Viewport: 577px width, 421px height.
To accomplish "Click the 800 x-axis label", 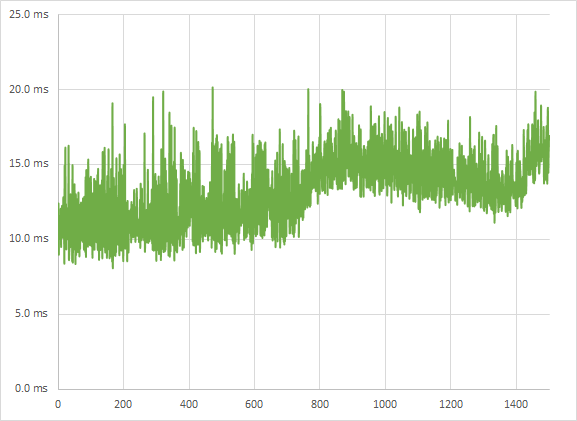I will coord(320,404).
